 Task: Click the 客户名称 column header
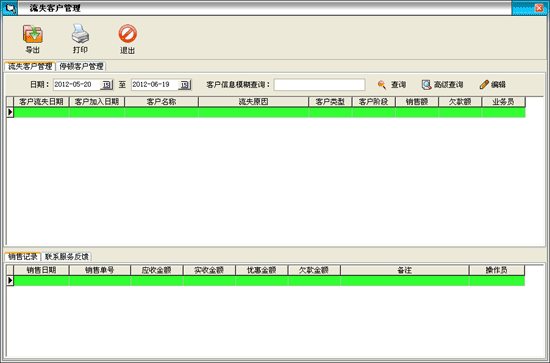point(161,102)
